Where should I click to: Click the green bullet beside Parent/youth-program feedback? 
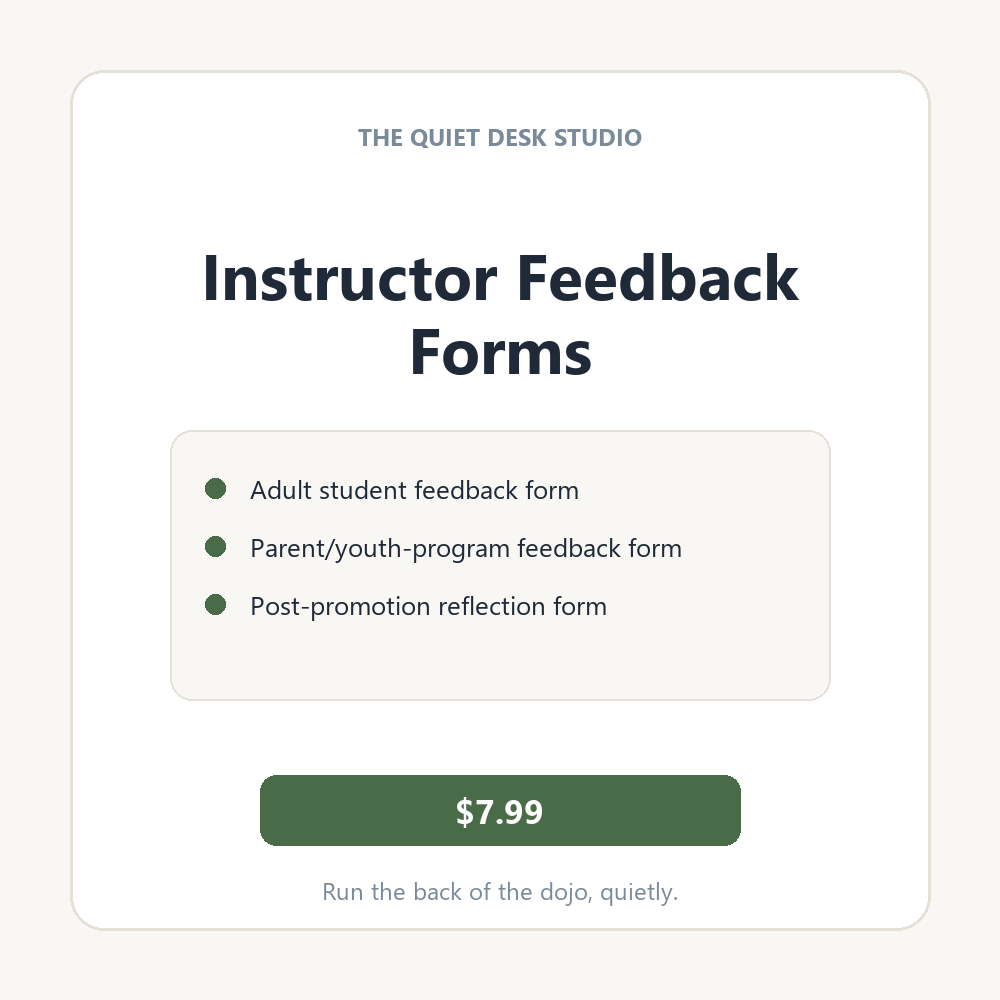coord(216,547)
